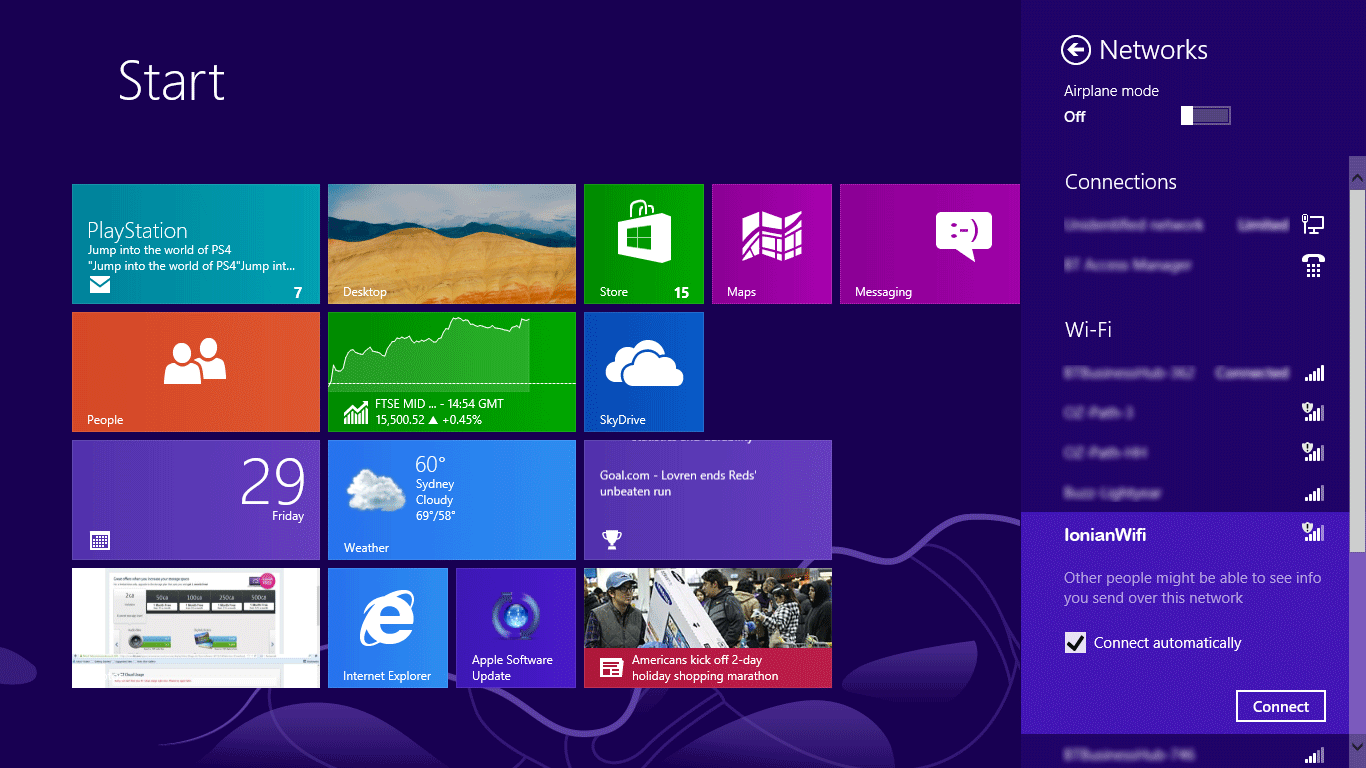Screen dimensions: 1366x768
Task: Click the Networks panel scrollbar thumb
Action: (1357, 370)
